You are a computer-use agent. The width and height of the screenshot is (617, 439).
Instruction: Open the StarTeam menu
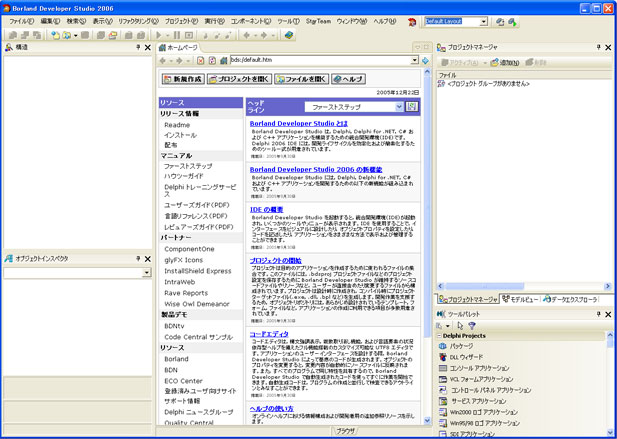tap(318, 21)
